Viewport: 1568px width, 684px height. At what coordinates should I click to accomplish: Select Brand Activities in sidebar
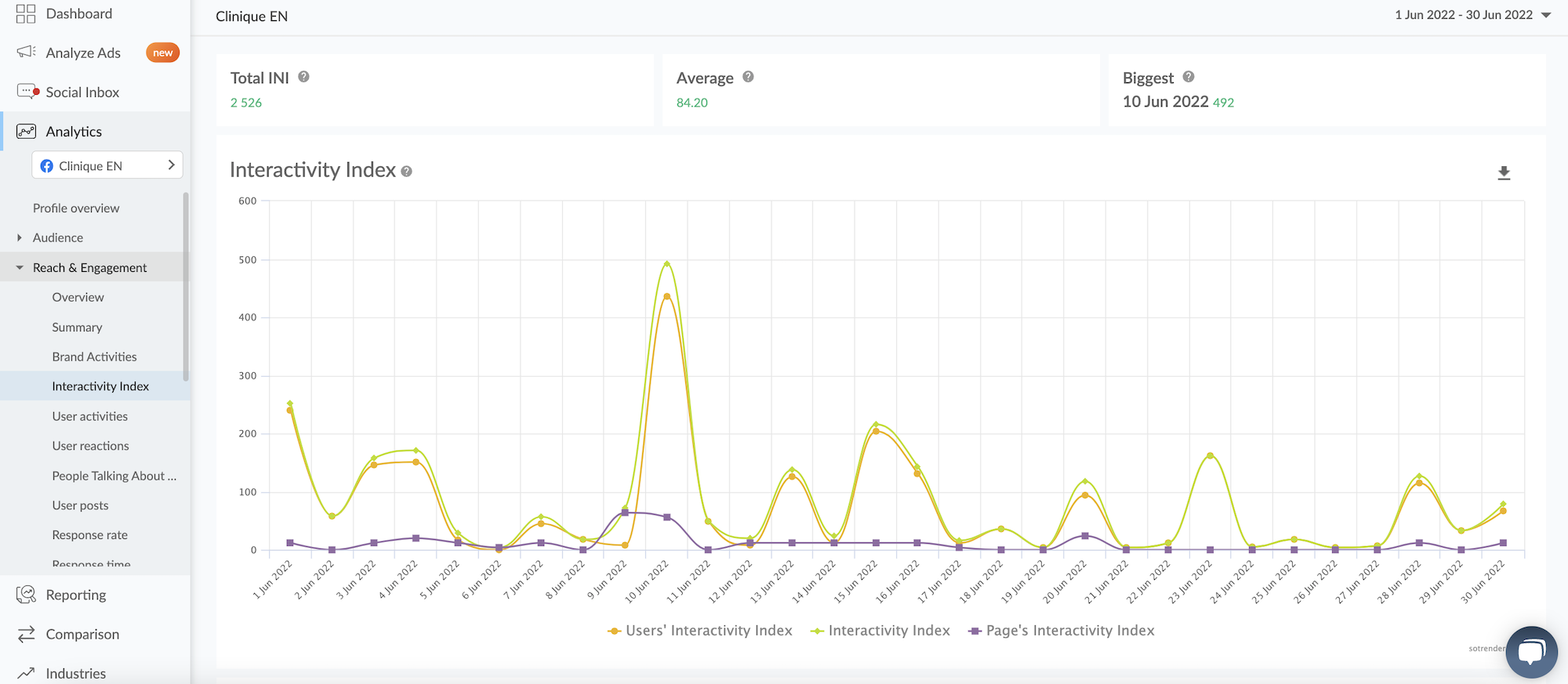tap(94, 356)
